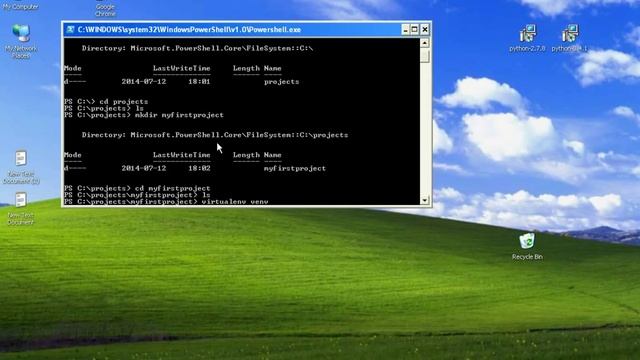Click the '18:02' time value
640x360 pixels.
199,168
